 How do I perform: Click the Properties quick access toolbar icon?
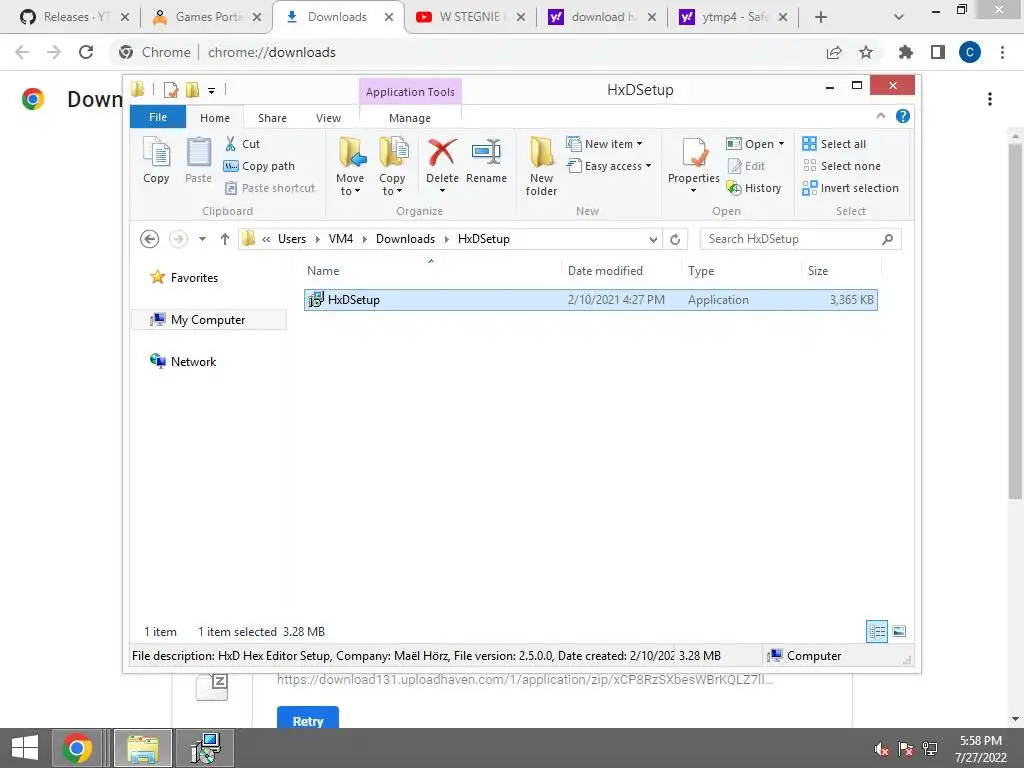[x=170, y=89]
